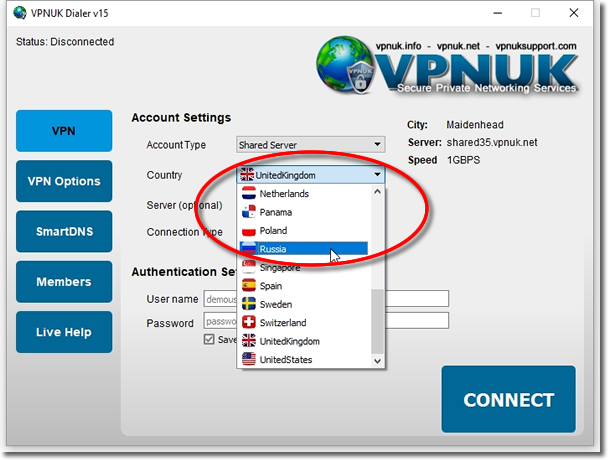Click the city value Maidenhead
The height and width of the screenshot is (460, 608).
(475, 125)
